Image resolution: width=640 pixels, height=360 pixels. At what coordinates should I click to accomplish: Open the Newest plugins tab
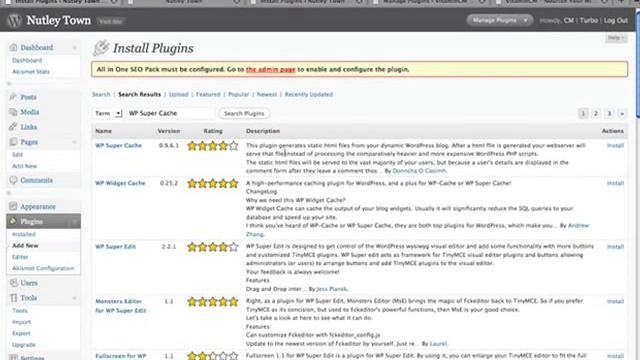tap(267, 94)
